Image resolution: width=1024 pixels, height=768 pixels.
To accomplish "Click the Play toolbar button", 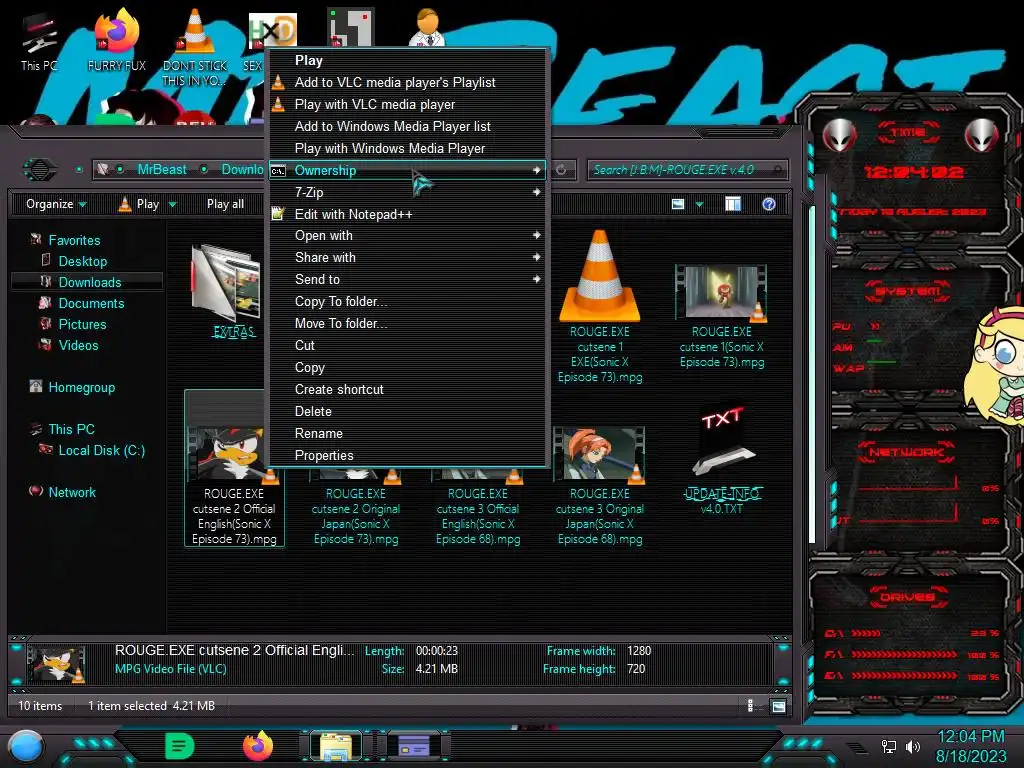I will pyautogui.click(x=140, y=204).
